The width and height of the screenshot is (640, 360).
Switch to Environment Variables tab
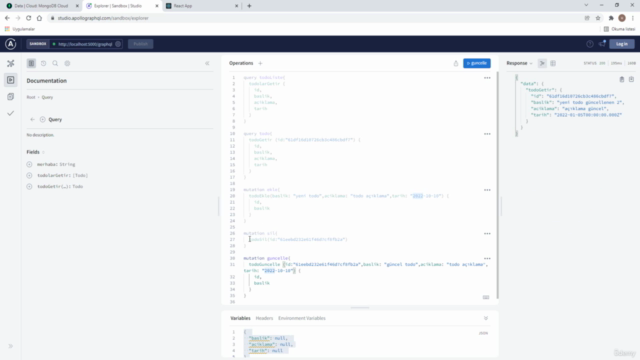[302, 318]
